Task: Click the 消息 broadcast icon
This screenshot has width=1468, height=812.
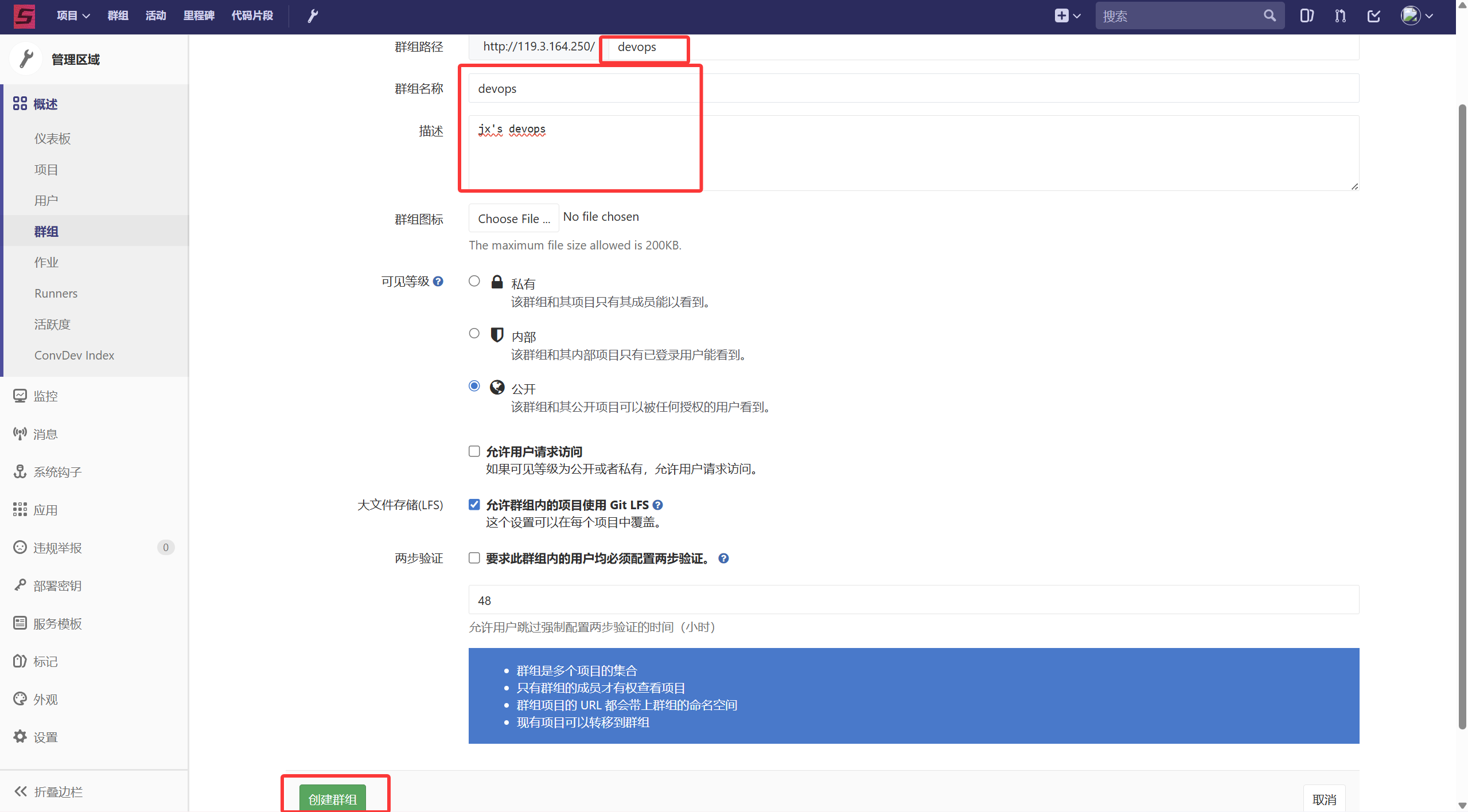Action: pyautogui.click(x=20, y=434)
